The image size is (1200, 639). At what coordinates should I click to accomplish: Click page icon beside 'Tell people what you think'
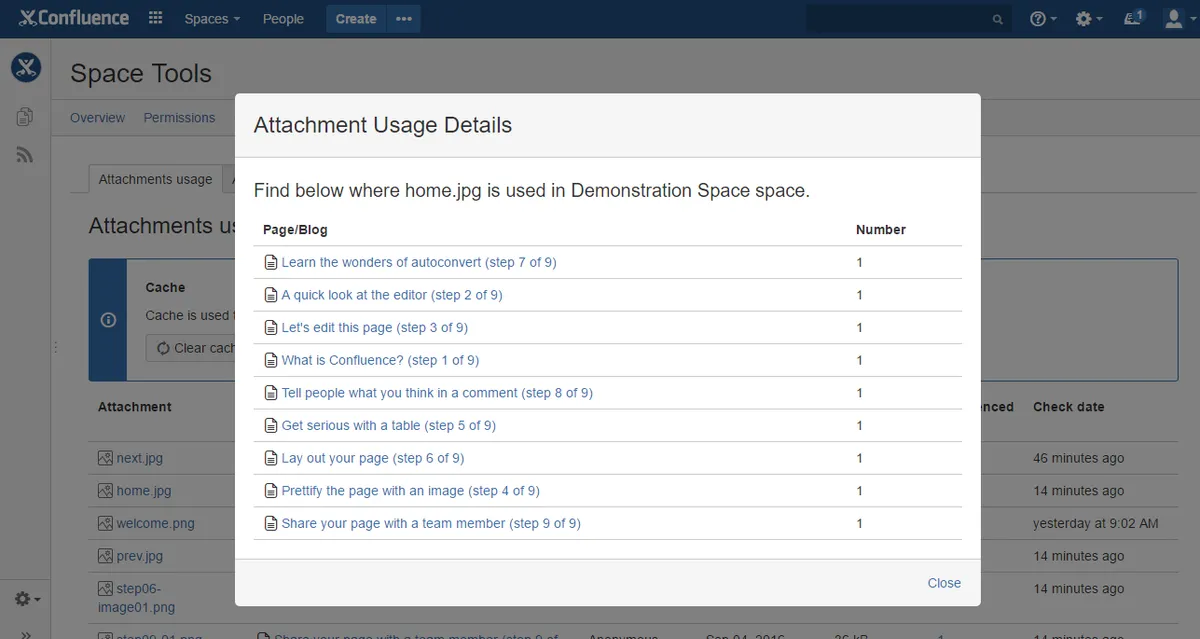click(x=270, y=393)
